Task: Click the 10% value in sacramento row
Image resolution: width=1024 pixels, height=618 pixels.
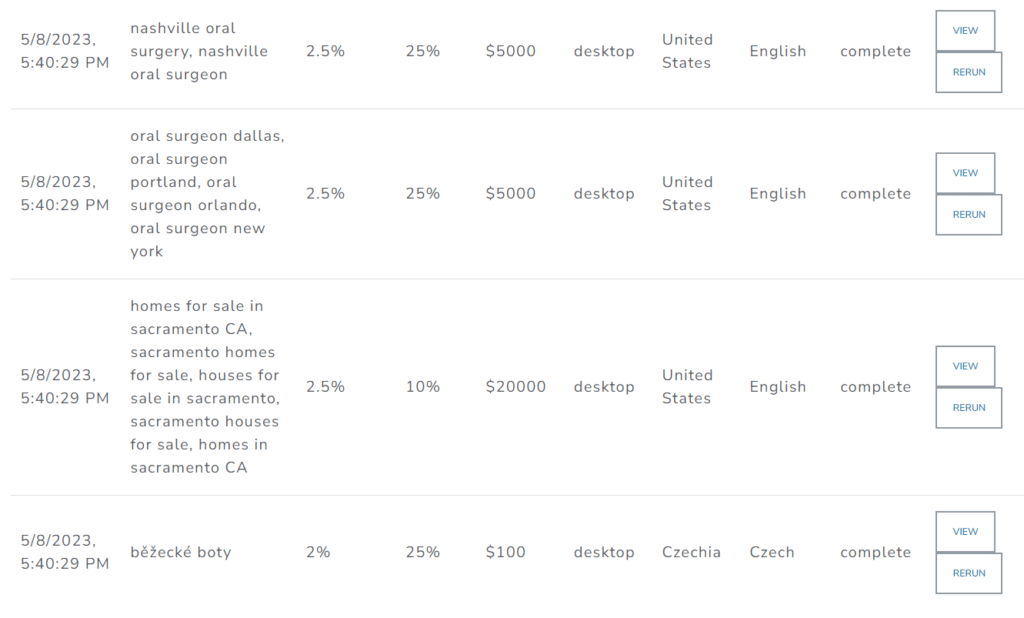Action: (x=423, y=387)
